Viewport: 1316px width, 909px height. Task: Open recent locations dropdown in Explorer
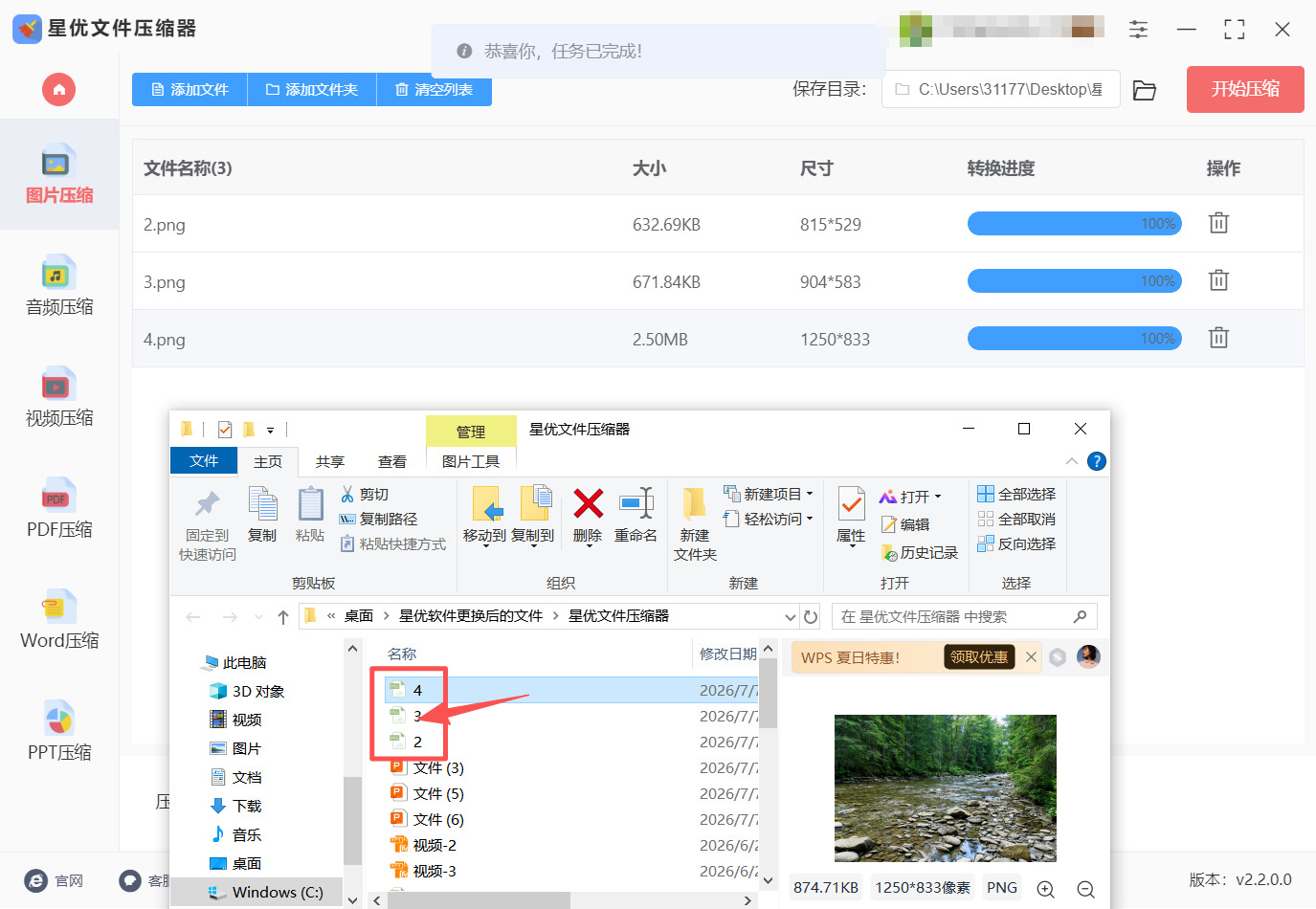coord(258,617)
